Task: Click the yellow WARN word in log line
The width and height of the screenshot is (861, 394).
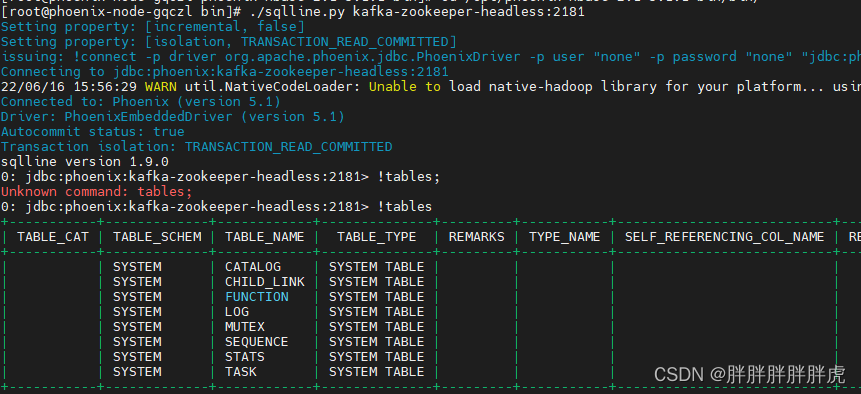Action: pos(161,87)
